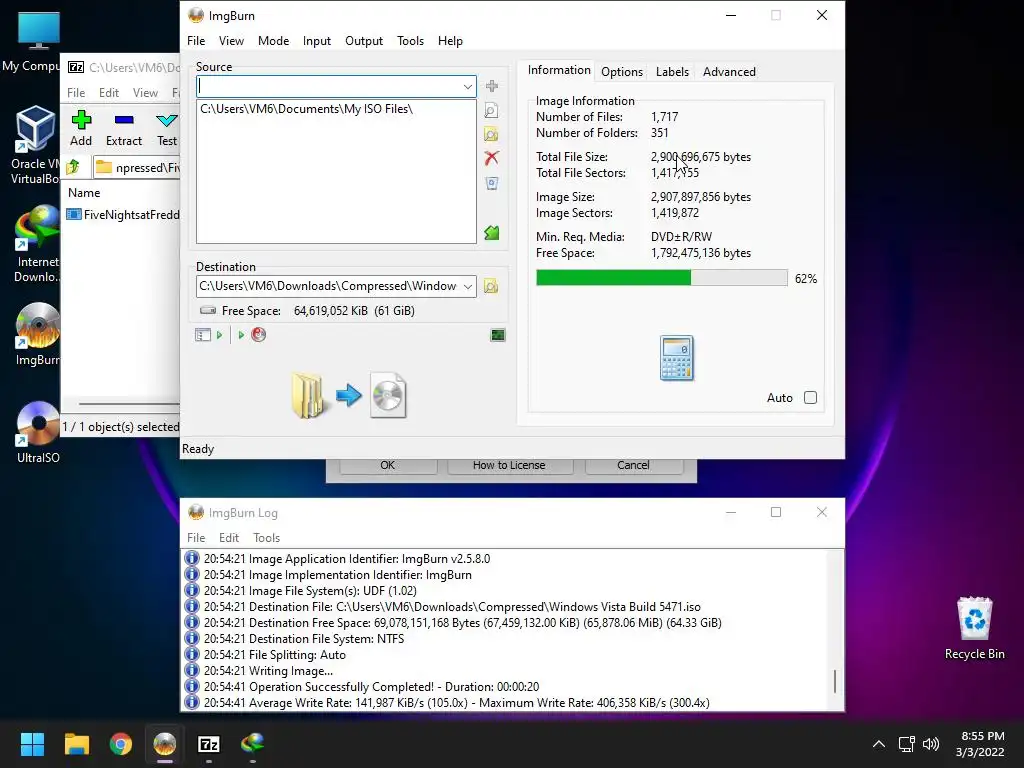The width and height of the screenshot is (1024, 768).
Task: Open ImgBurn Log File menu
Action: (196, 537)
